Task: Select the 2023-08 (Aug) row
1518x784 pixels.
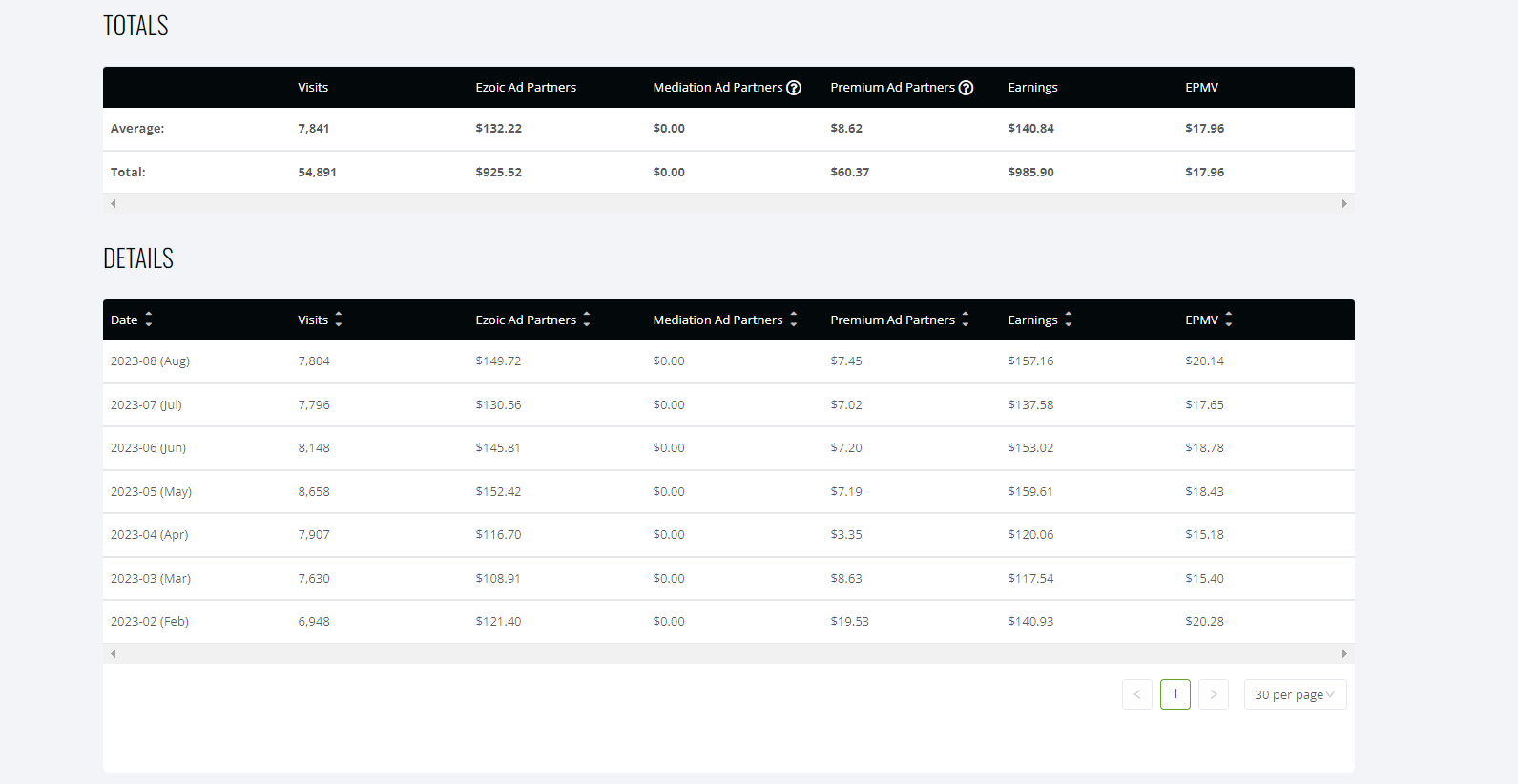Action: click(x=729, y=361)
